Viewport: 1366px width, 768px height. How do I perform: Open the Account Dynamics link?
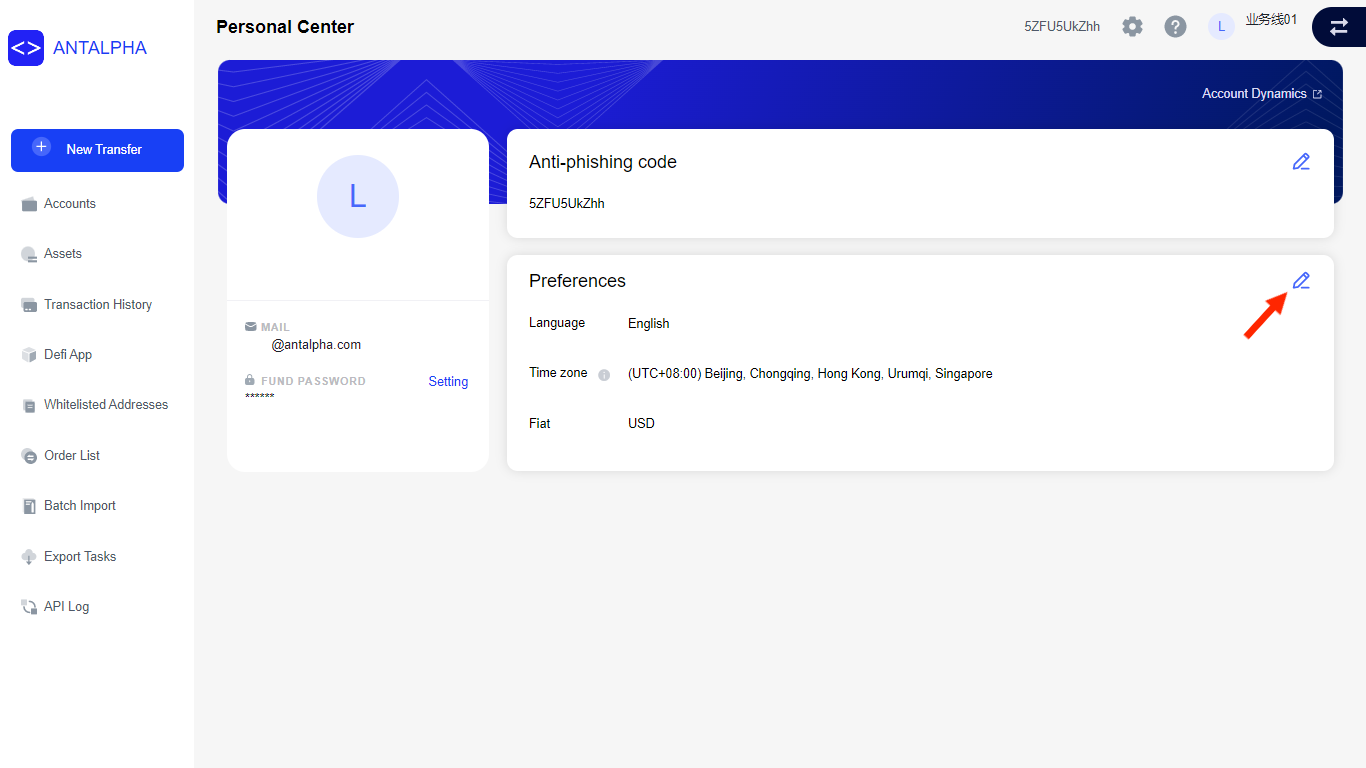[x=1255, y=93]
